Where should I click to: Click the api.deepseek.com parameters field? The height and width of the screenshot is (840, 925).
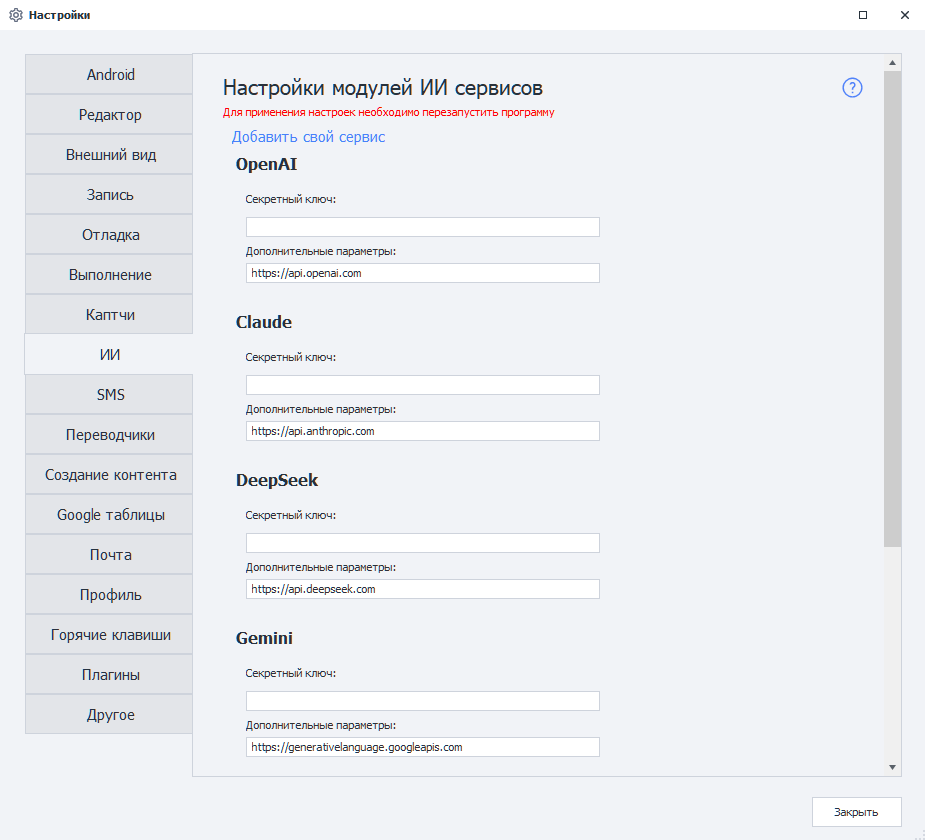[422, 589]
